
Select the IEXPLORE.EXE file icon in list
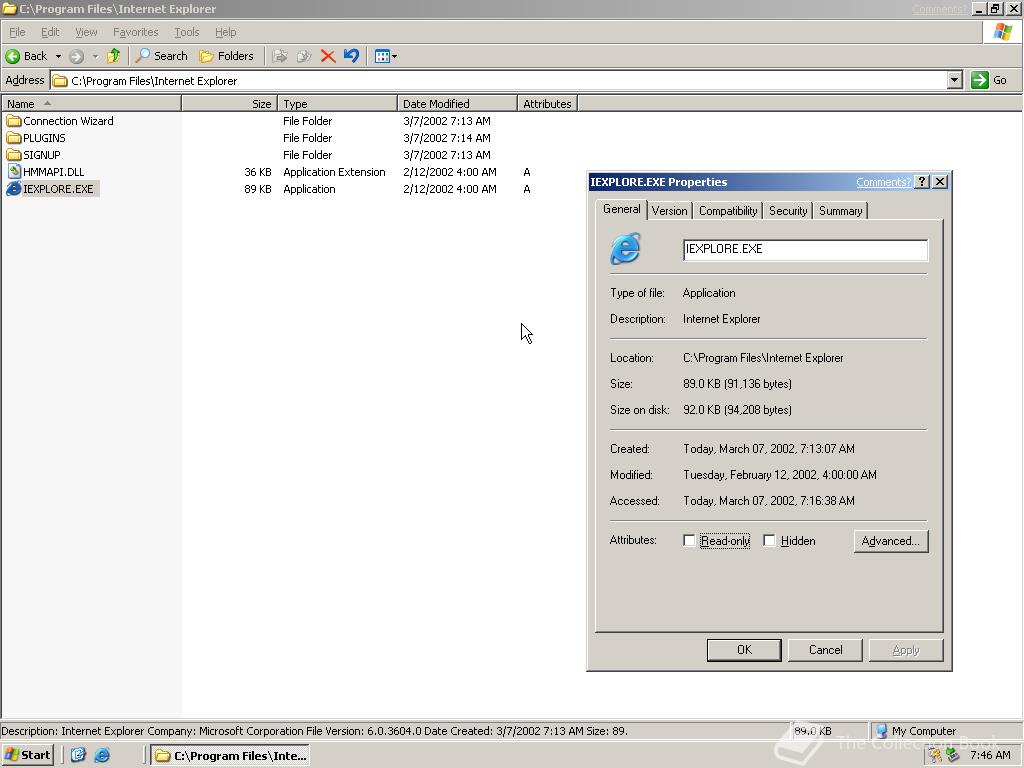point(14,189)
